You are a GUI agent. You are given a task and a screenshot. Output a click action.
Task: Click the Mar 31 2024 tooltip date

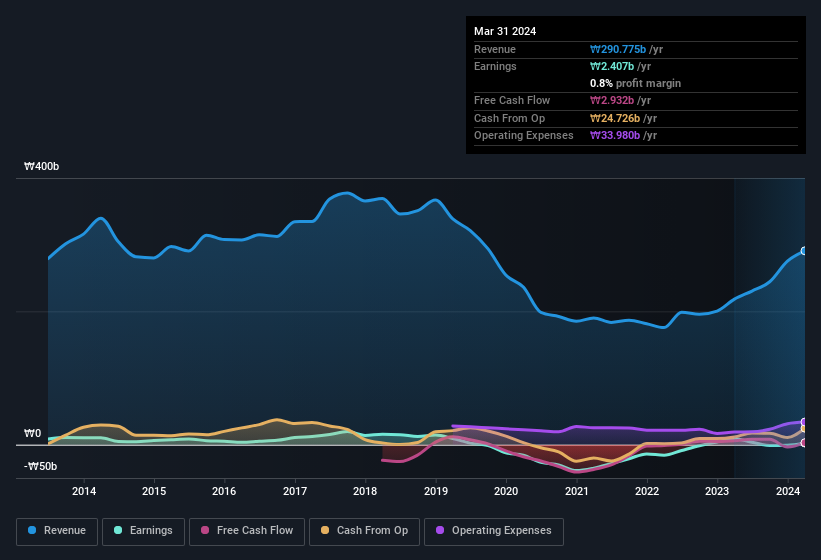(505, 31)
